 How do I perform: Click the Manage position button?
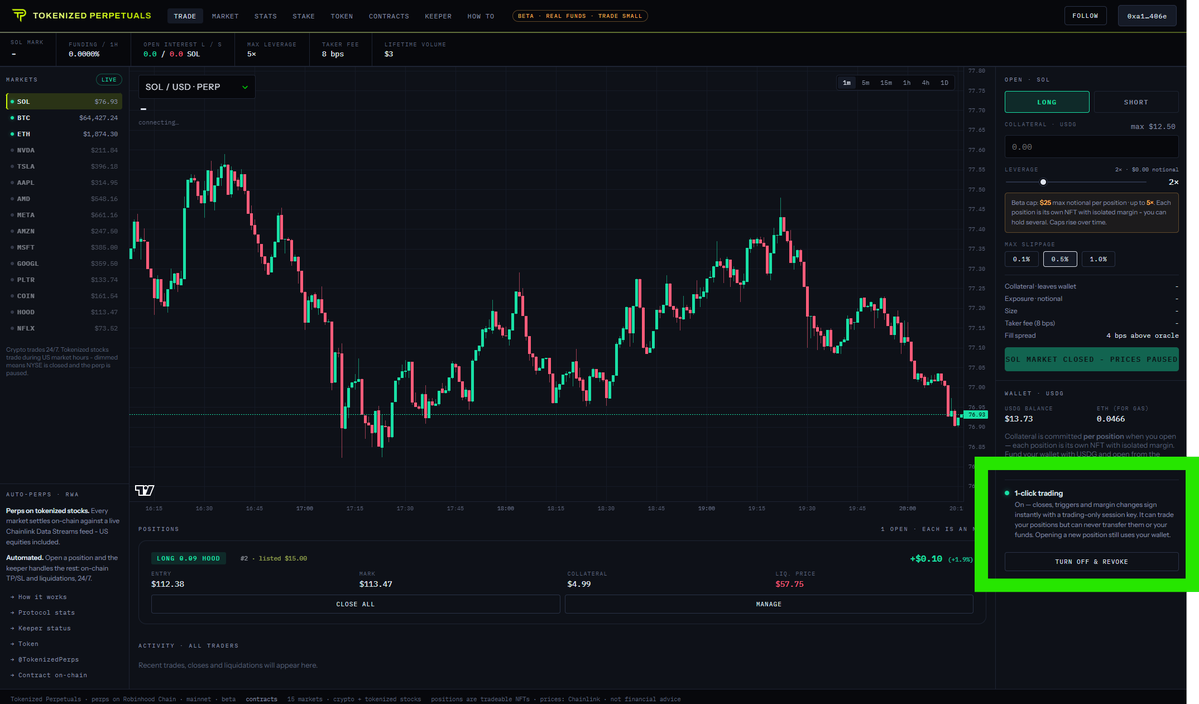pyautogui.click(x=768, y=604)
